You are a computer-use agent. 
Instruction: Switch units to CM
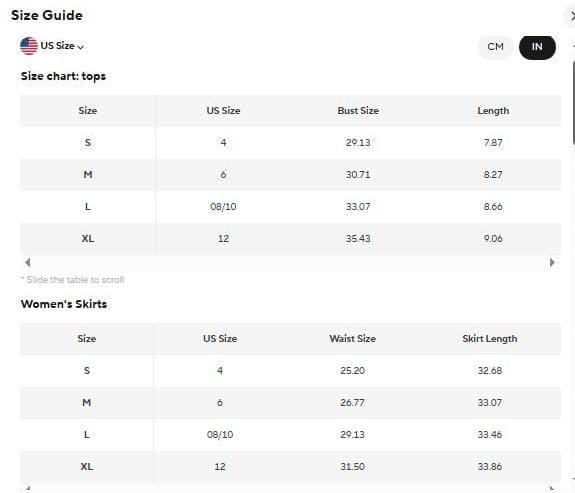click(x=495, y=47)
